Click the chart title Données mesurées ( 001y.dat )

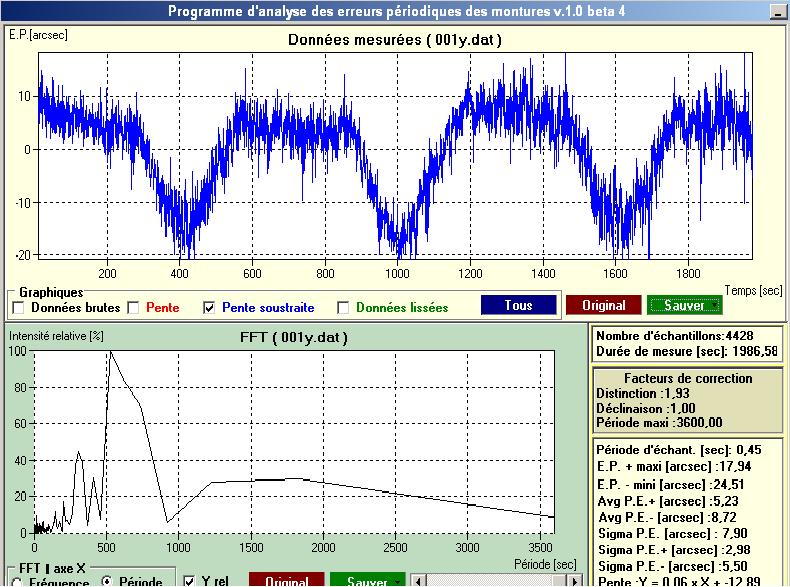(x=394, y=40)
